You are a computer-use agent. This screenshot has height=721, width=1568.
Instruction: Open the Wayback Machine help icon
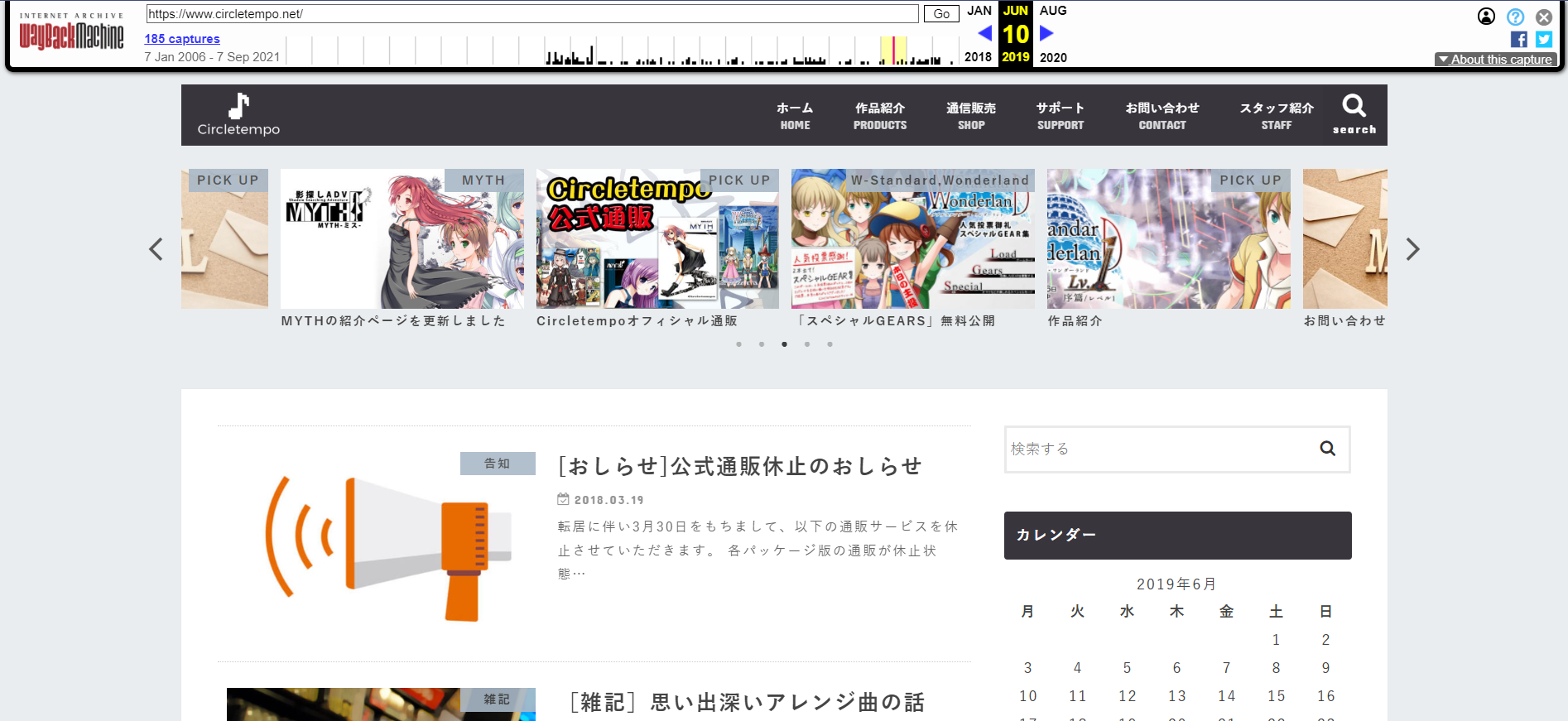point(1515,17)
